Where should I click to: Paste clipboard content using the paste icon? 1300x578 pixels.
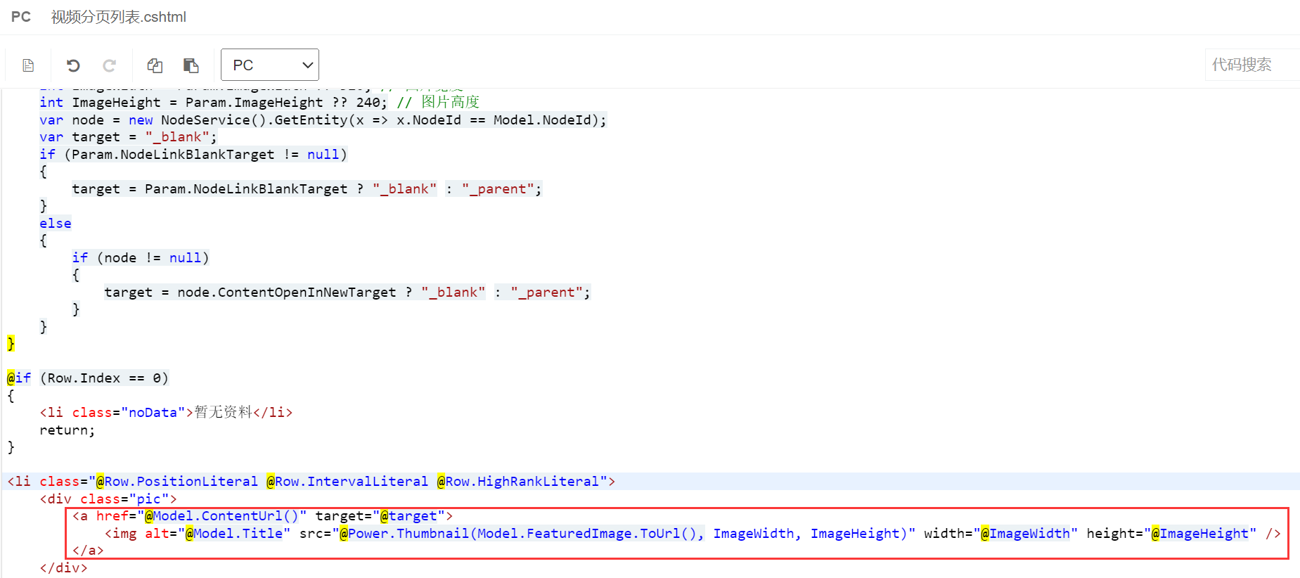click(x=191, y=65)
